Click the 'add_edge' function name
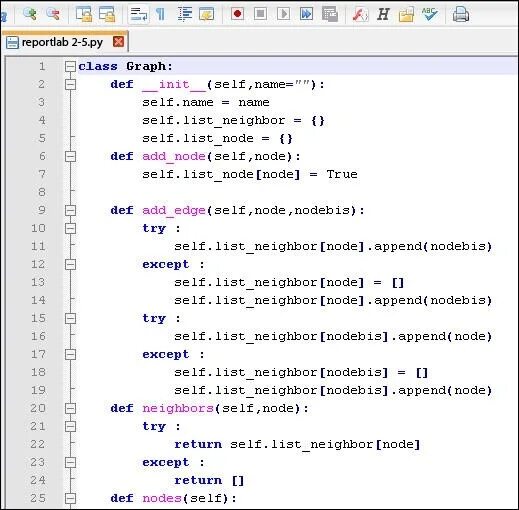519x510 pixels. click(174, 210)
